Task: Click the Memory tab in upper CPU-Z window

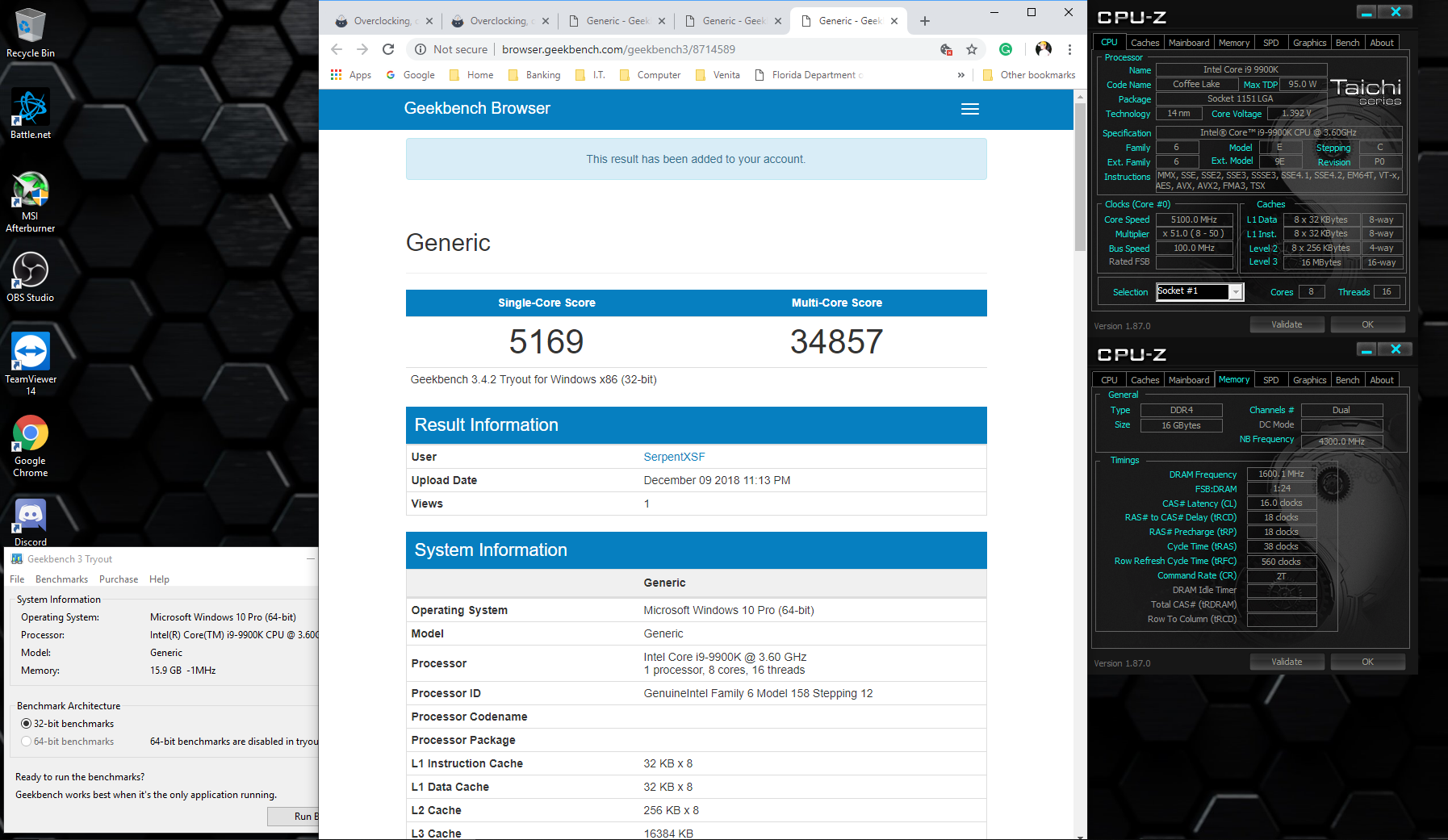Action: pyautogui.click(x=1233, y=43)
